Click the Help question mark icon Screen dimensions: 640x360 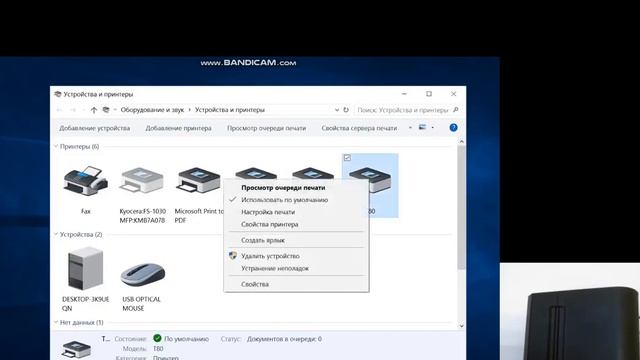tap(453, 128)
